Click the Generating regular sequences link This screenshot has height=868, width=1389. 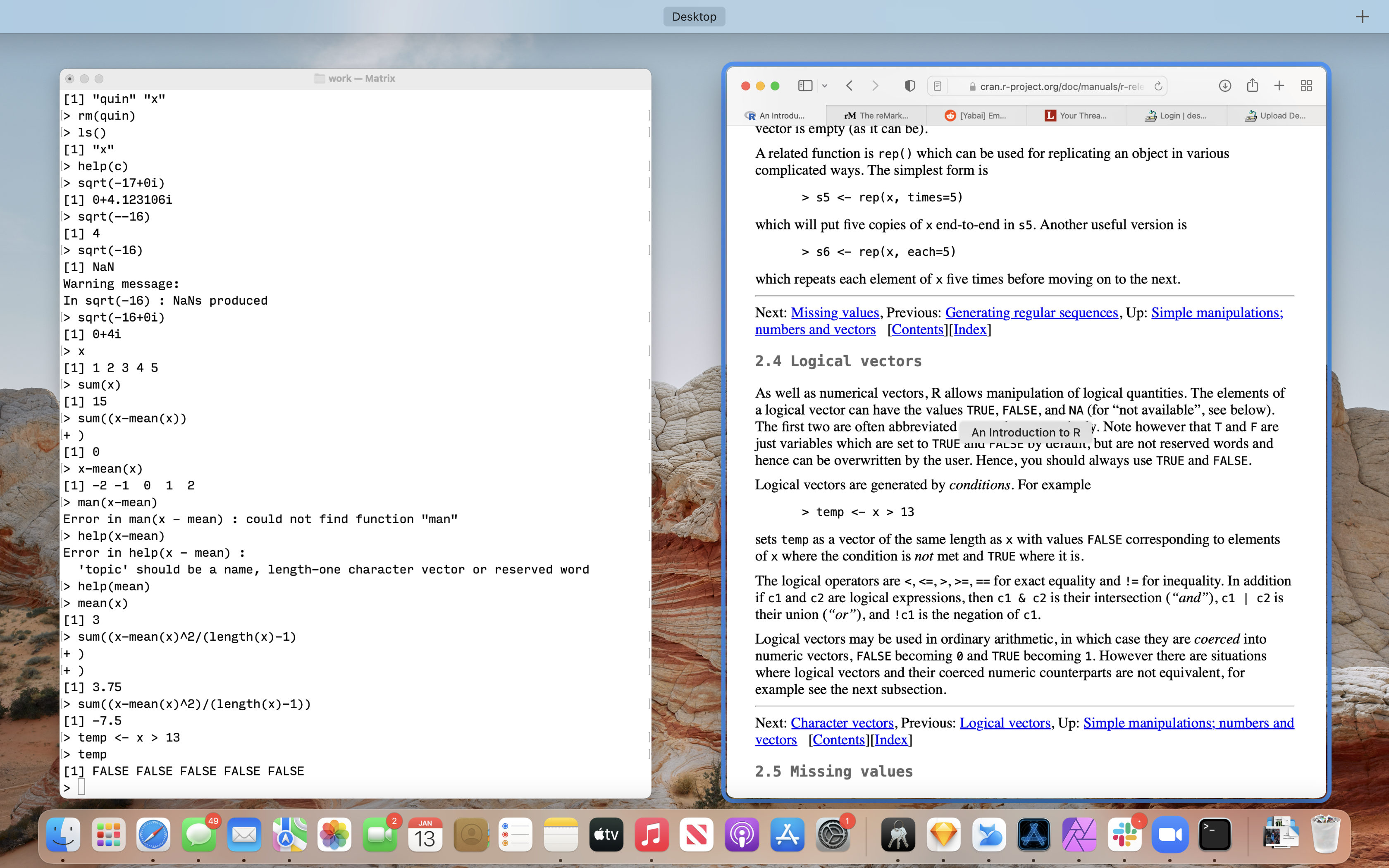[1031, 313]
